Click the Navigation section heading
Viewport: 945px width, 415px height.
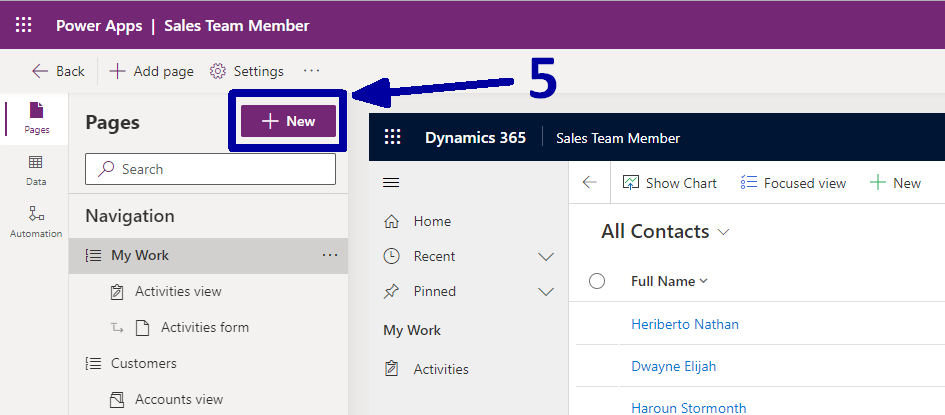tap(130, 216)
